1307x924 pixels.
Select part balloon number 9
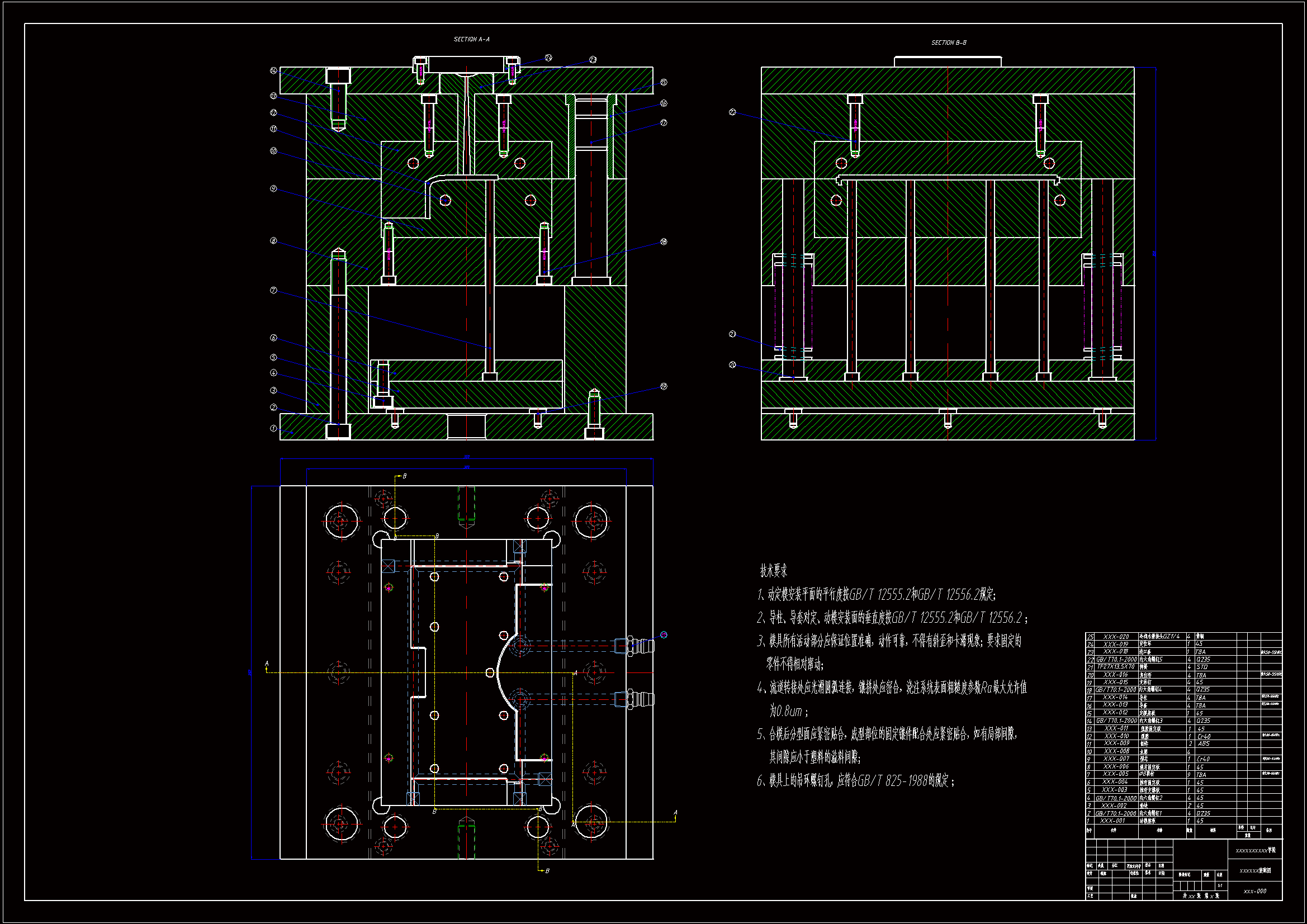click(273, 188)
